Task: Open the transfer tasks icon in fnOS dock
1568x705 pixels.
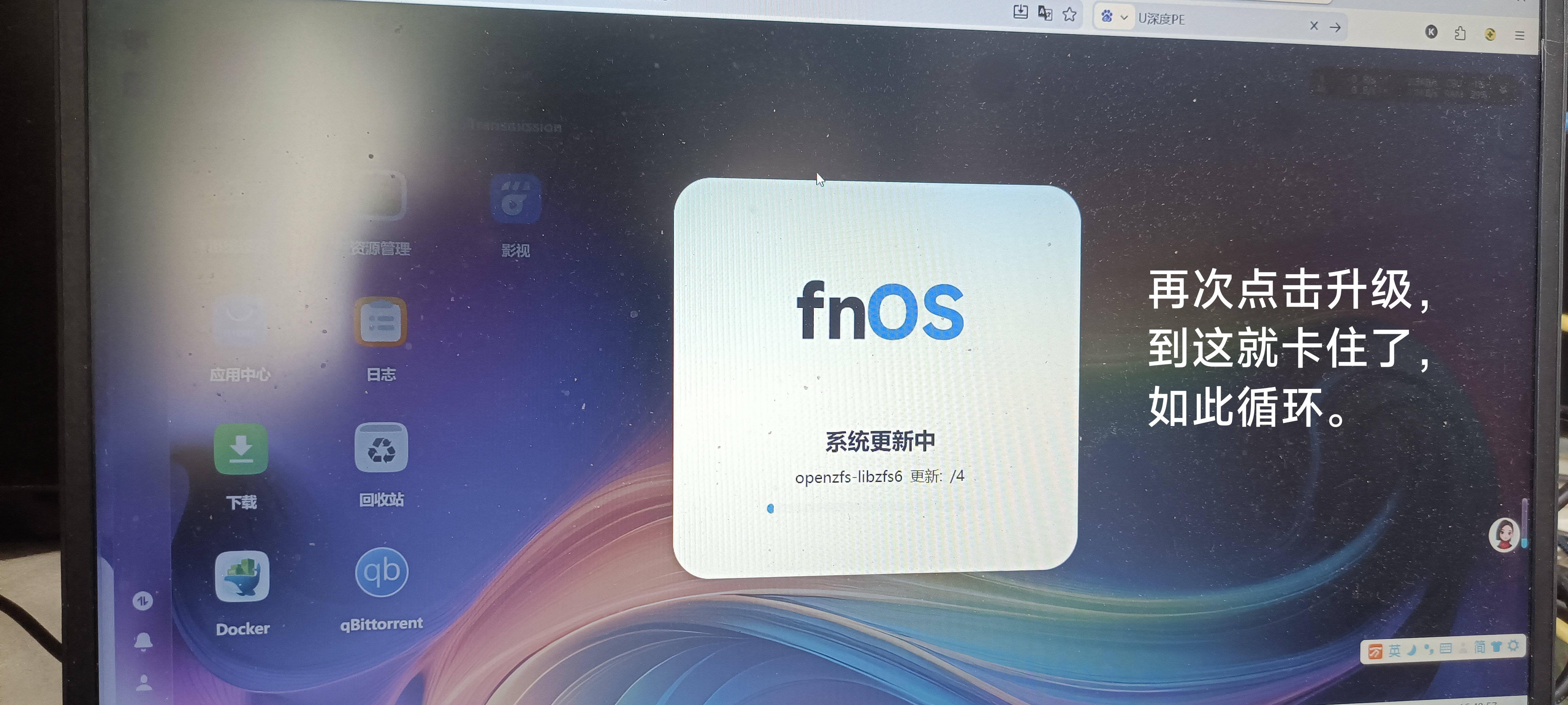Action: coord(142,601)
